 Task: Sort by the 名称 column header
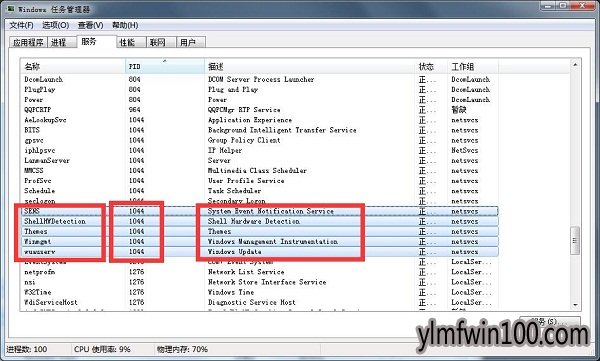(73, 67)
